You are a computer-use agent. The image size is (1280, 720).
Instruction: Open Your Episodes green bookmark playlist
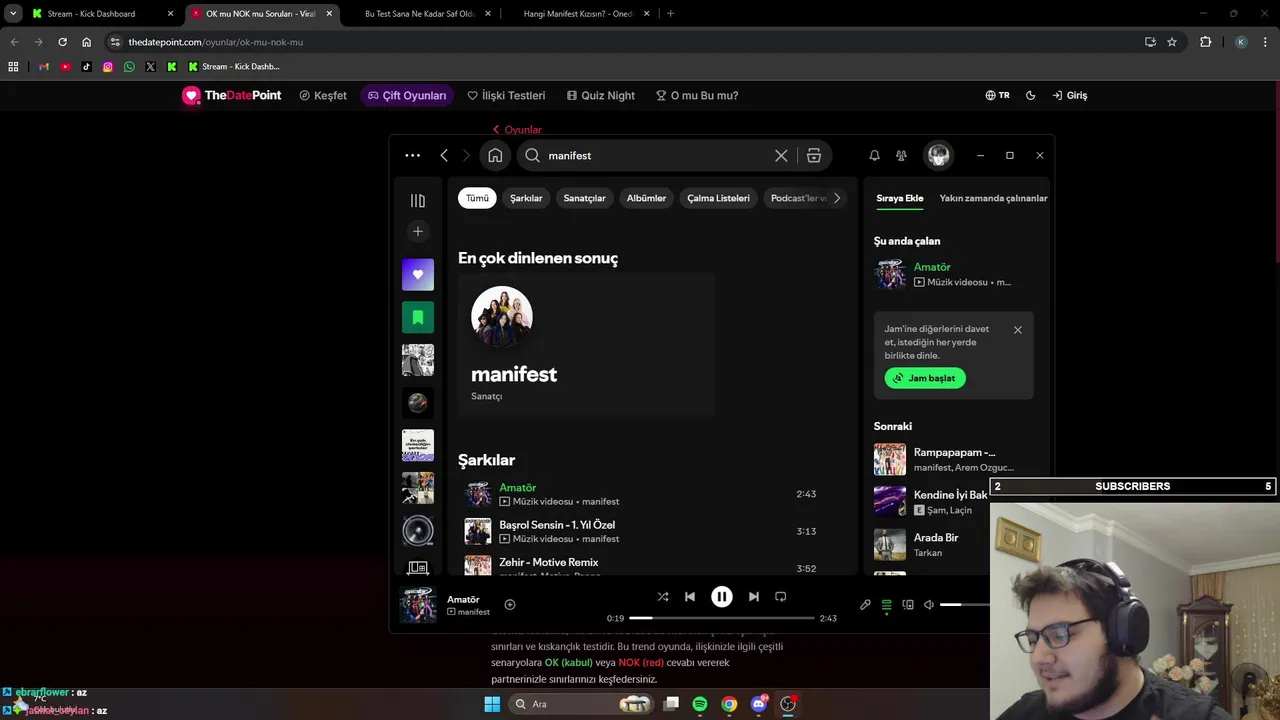(418, 317)
